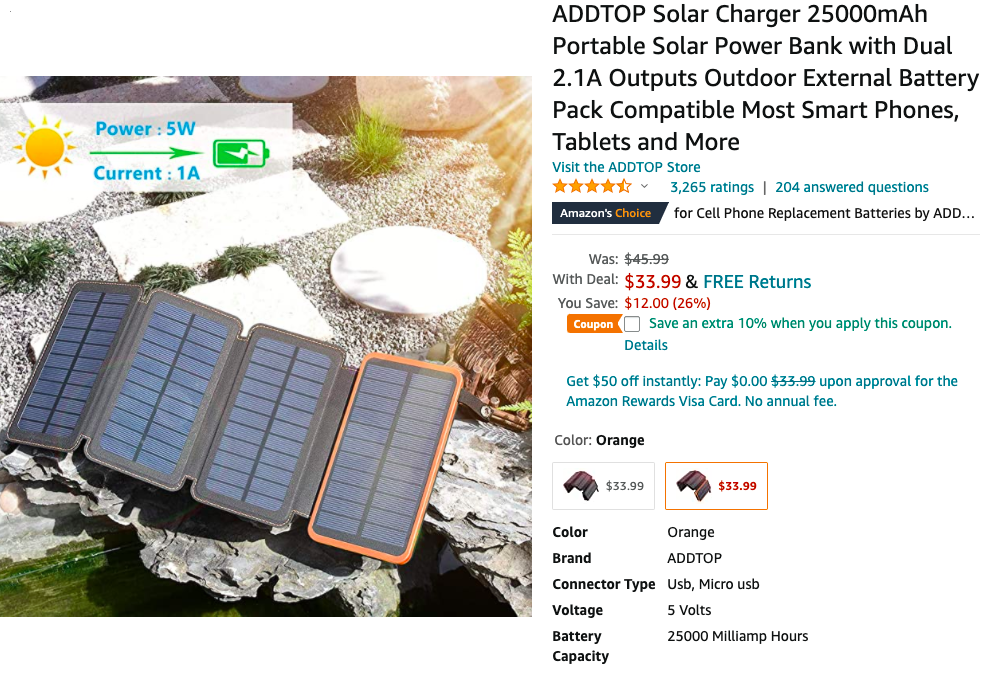Open FREE Returns details

[757, 281]
